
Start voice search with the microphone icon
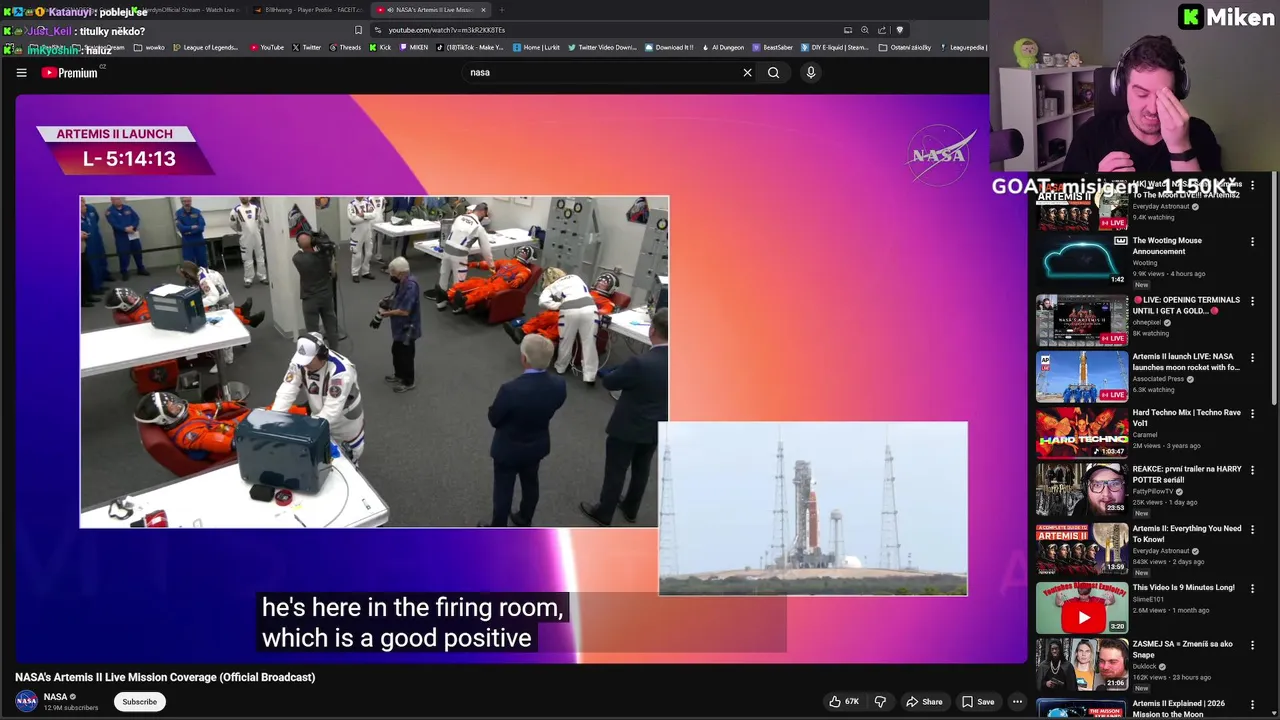tap(811, 73)
